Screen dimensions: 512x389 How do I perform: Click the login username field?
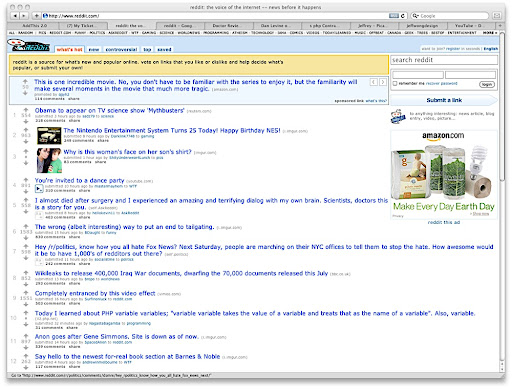click(418, 75)
